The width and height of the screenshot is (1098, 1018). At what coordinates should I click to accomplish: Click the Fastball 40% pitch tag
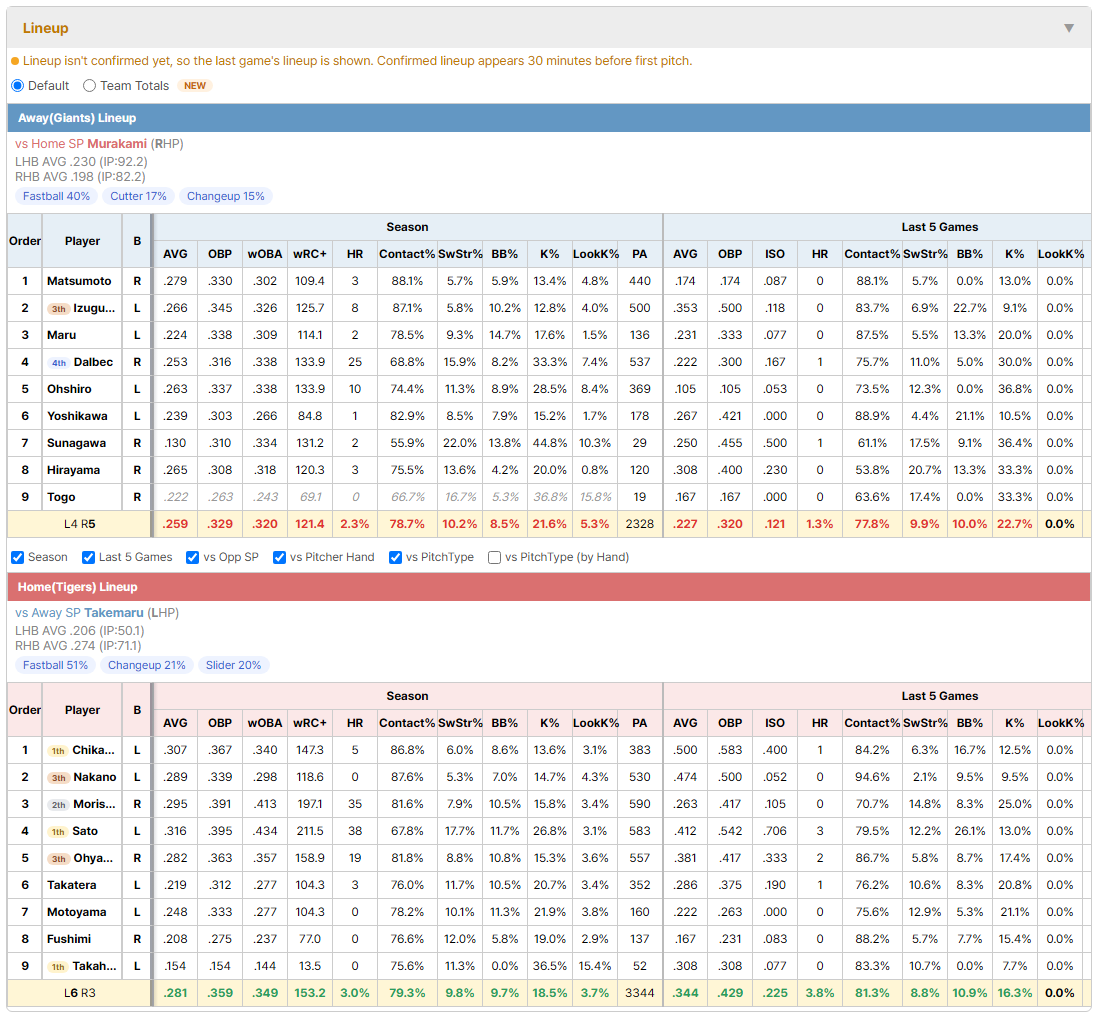[56, 196]
